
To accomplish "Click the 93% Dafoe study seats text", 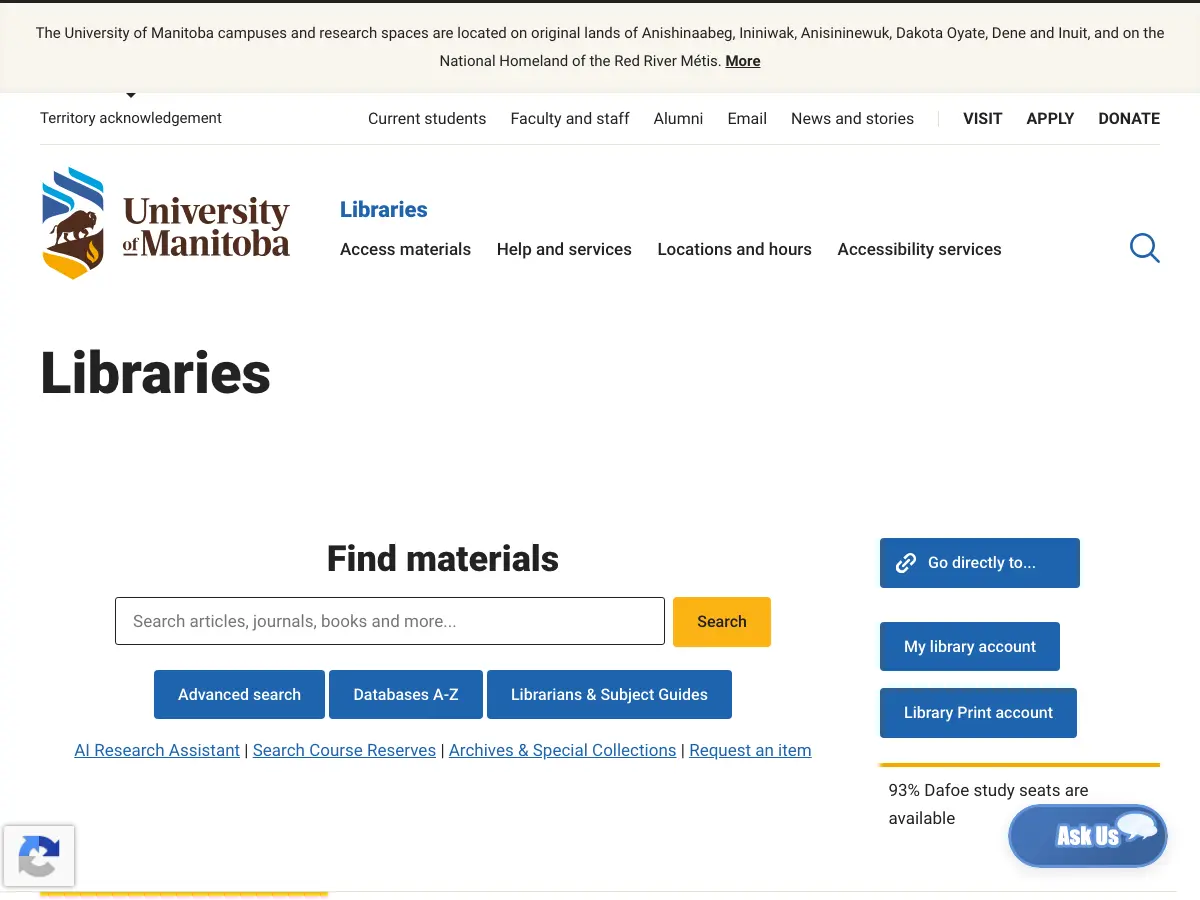I will (988, 804).
